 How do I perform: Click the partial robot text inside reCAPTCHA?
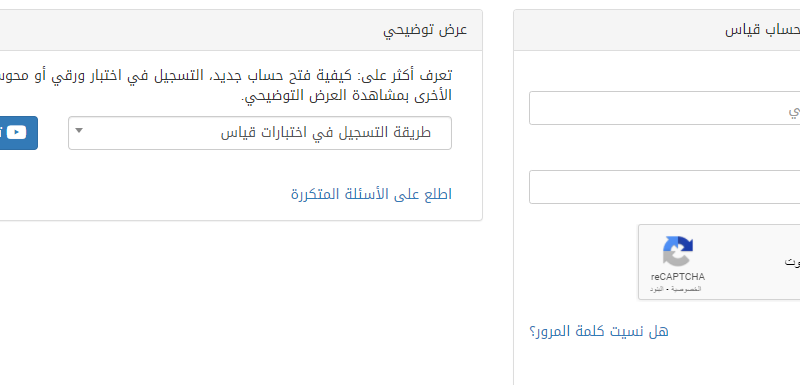(x=792, y=262)
